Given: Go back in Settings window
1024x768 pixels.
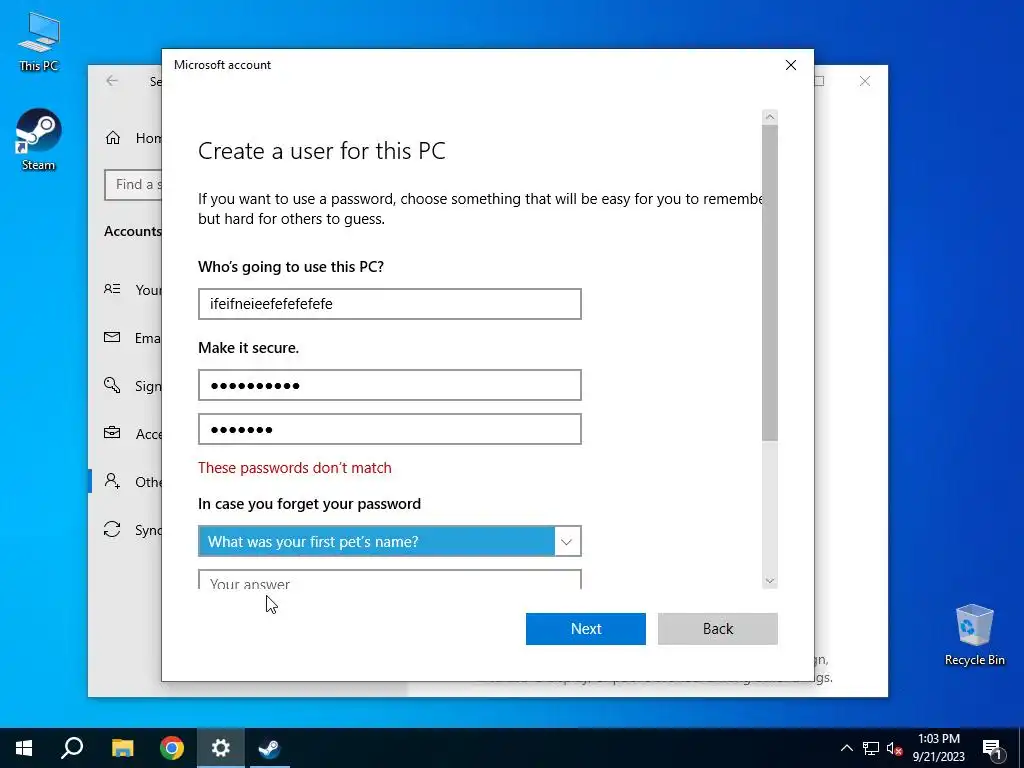Looking at the screenshot, I should point(112,80).
